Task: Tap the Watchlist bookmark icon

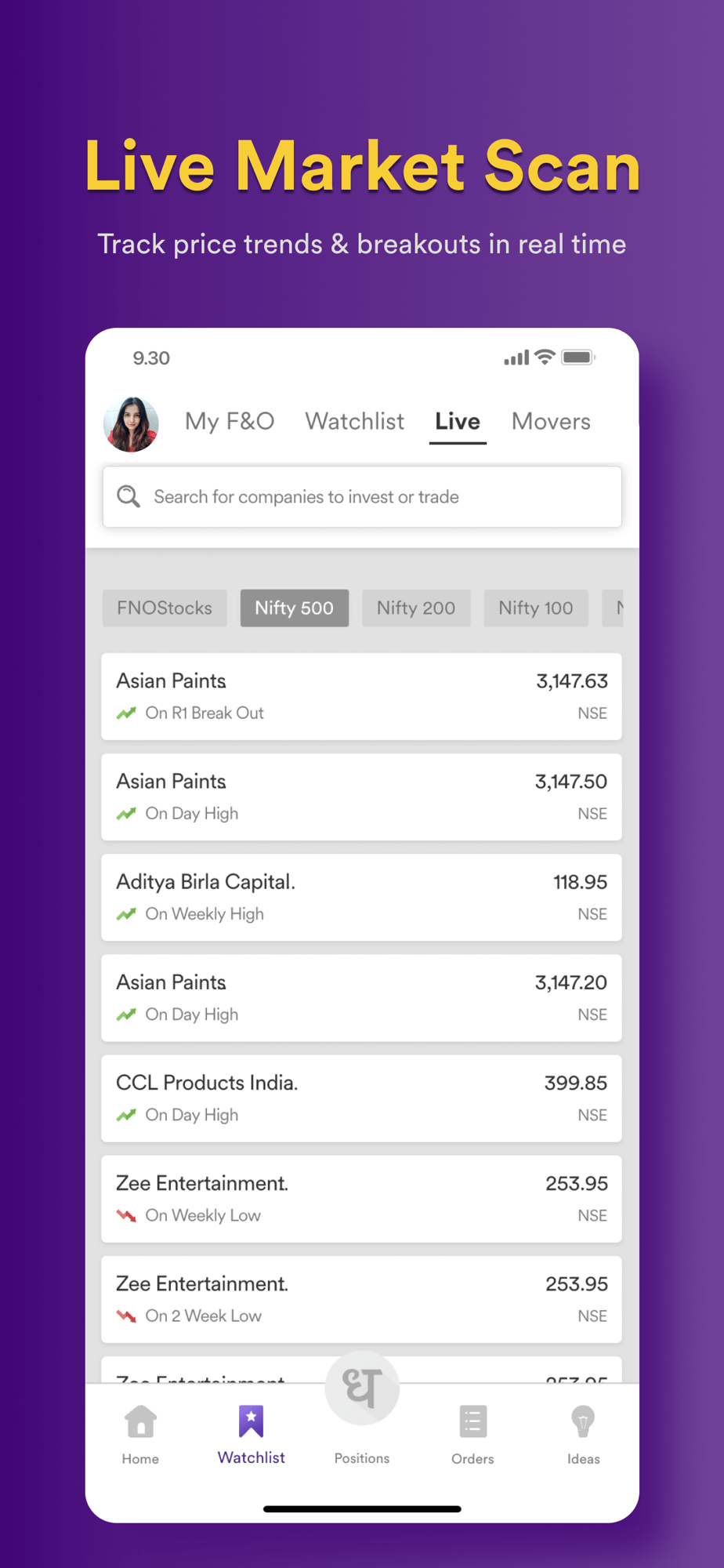Action: [x=251, y=1421]
